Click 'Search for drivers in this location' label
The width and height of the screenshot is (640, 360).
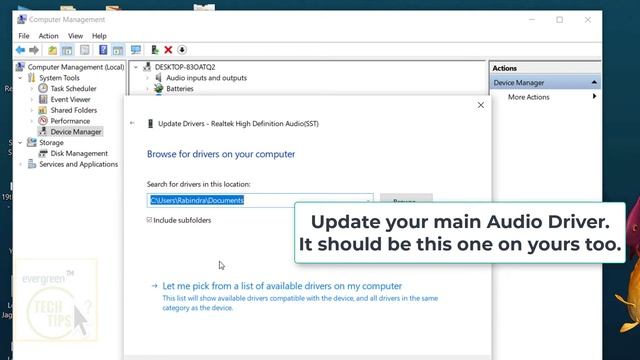click(x=198, y=184)
